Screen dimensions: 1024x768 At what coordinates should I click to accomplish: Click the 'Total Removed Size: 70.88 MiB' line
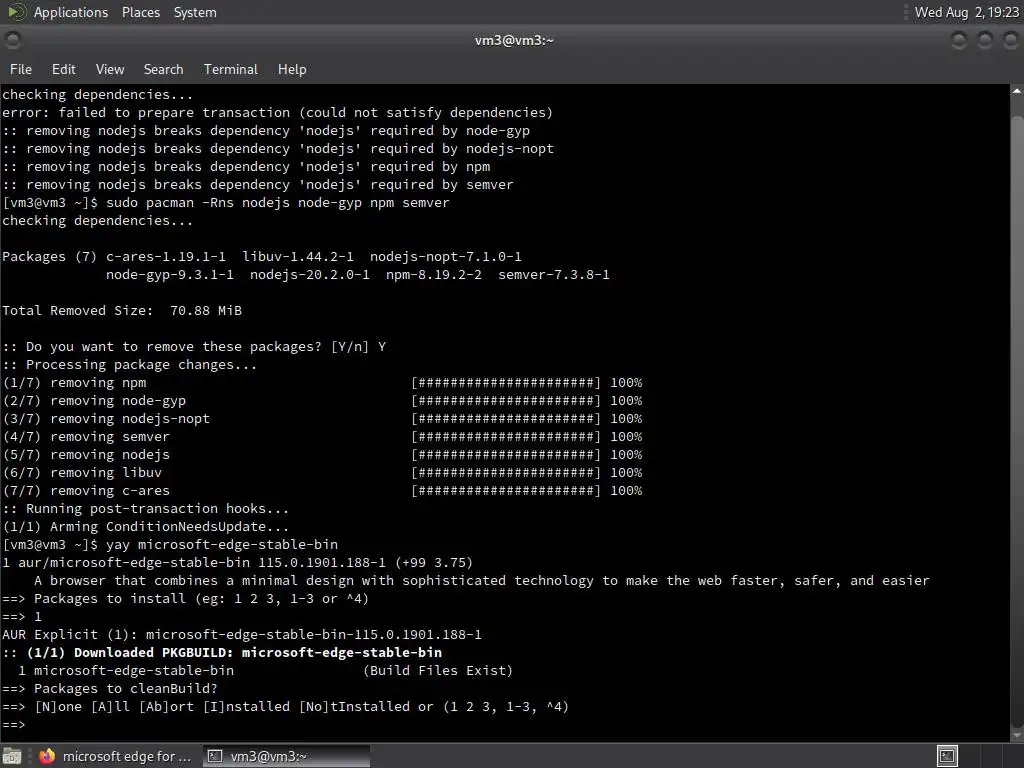(x=122, y=311)
